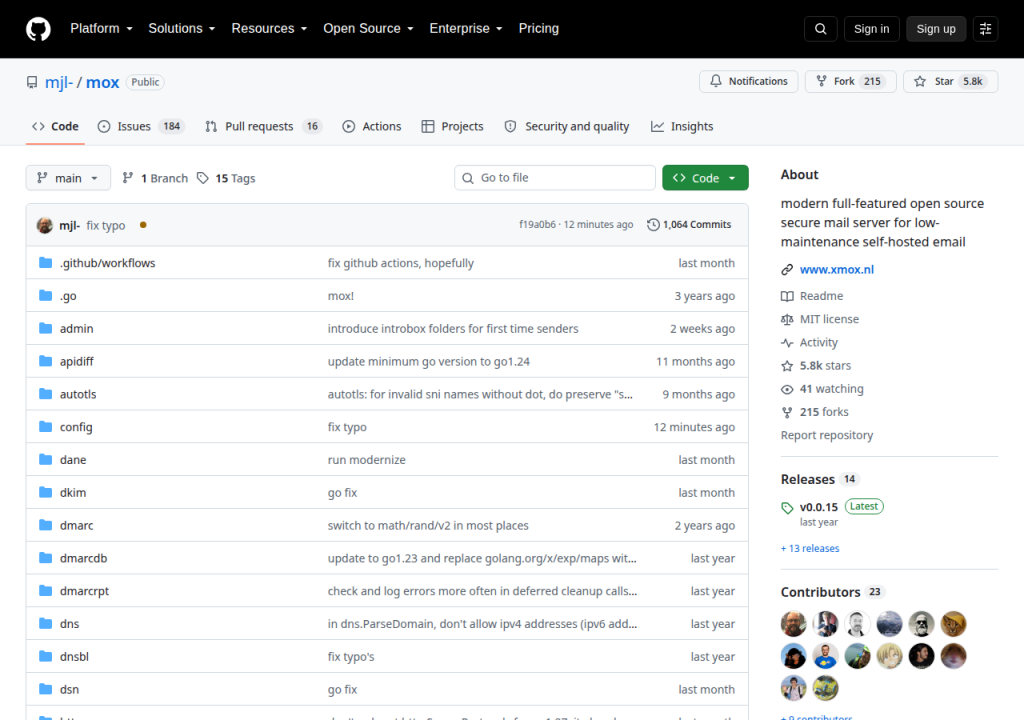Open the dmarcdb folder
The width and height of the screenshot is (1024, 720).
click(84, 558)
